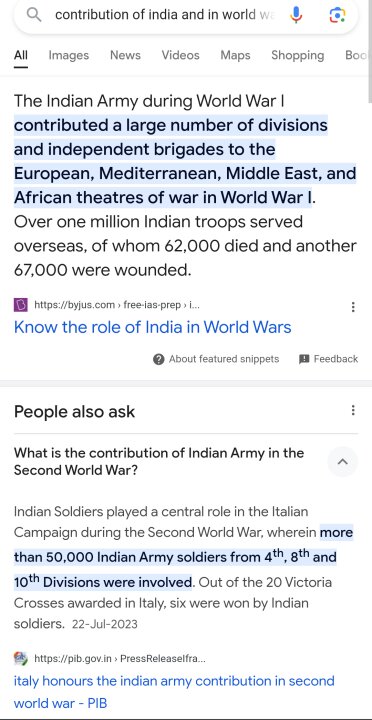Tap the byjus.com site favicon

[21, 305]
